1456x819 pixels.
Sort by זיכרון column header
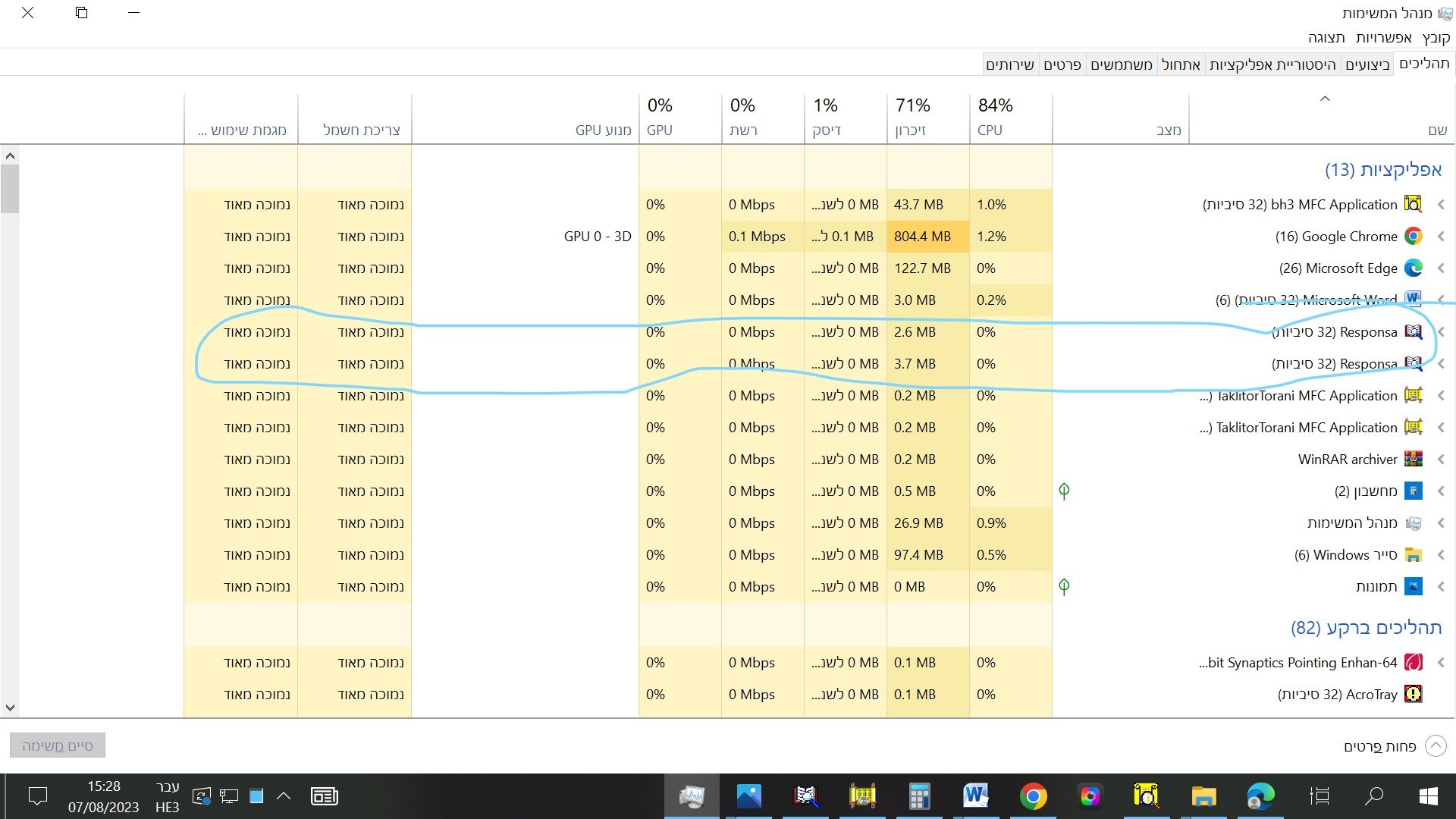click(928, 118)
